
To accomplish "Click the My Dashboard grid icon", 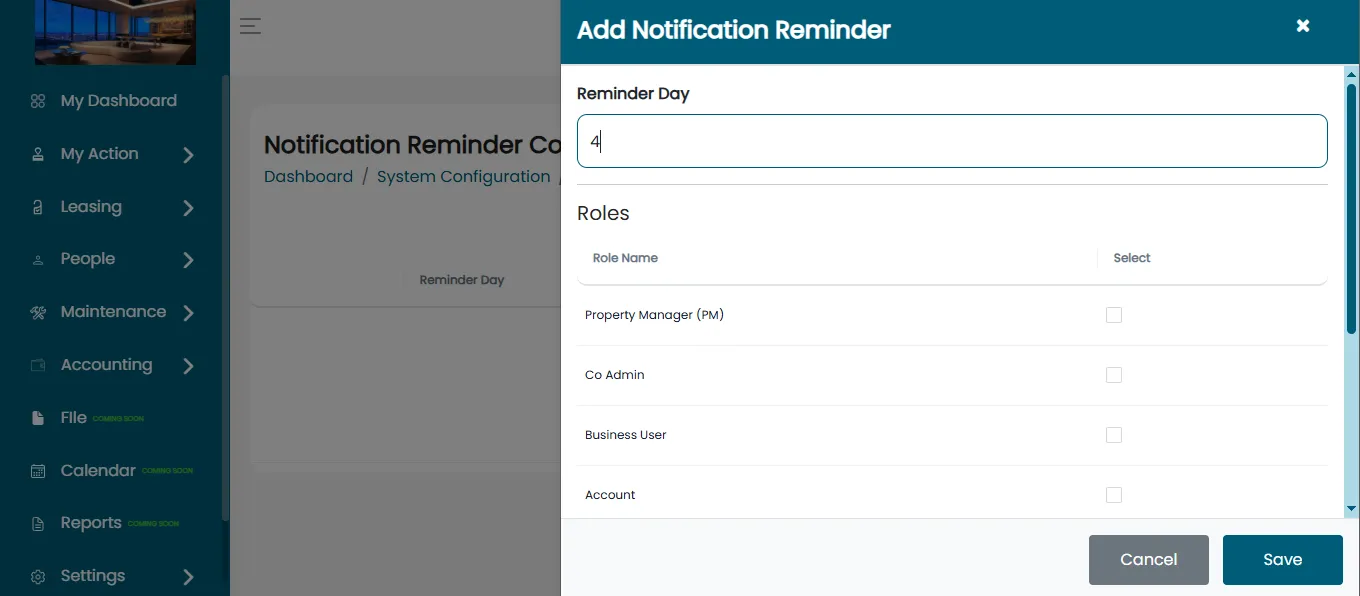I will (38, 101).
